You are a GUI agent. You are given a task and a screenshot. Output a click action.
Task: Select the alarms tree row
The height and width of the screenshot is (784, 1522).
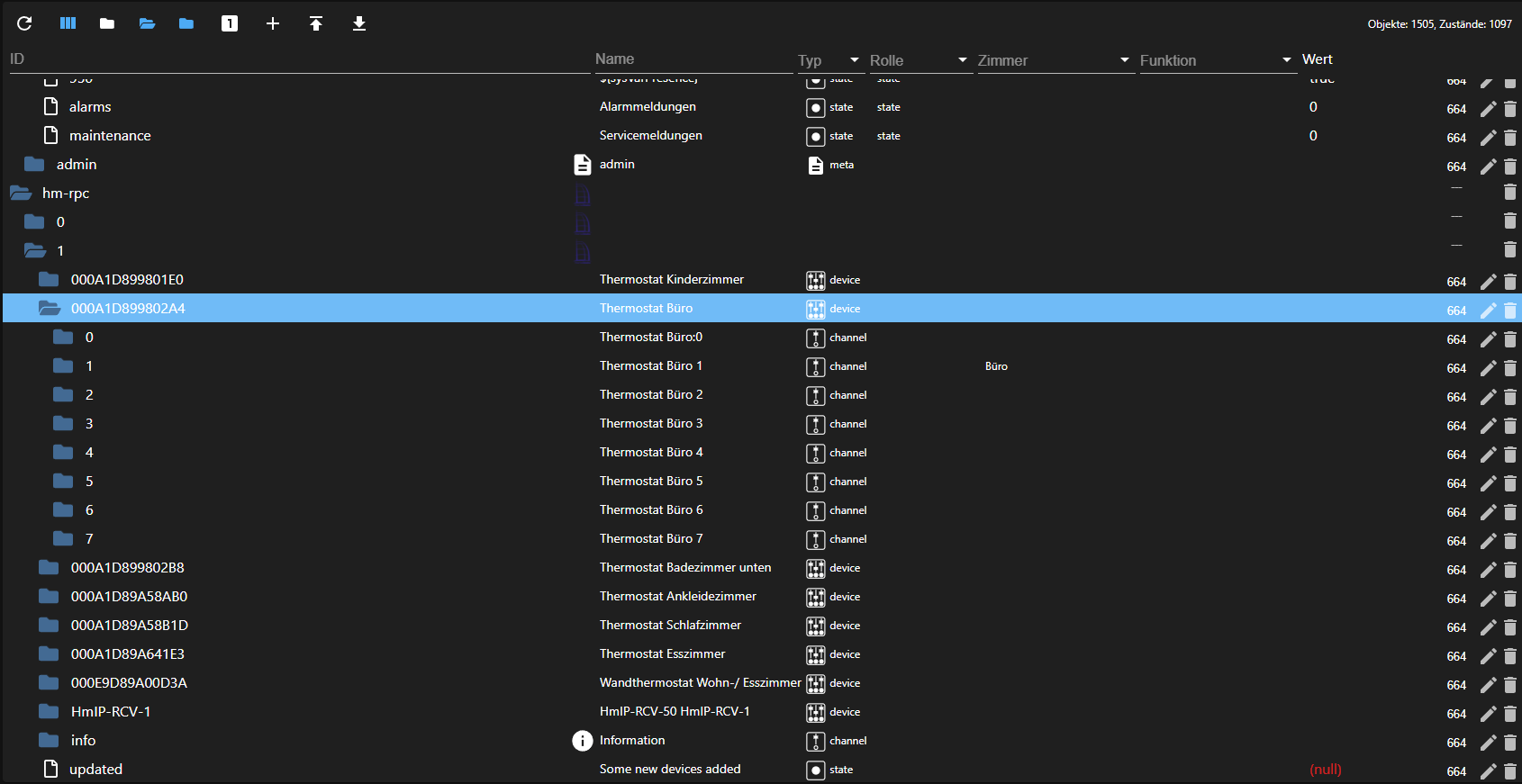[761, 106]
